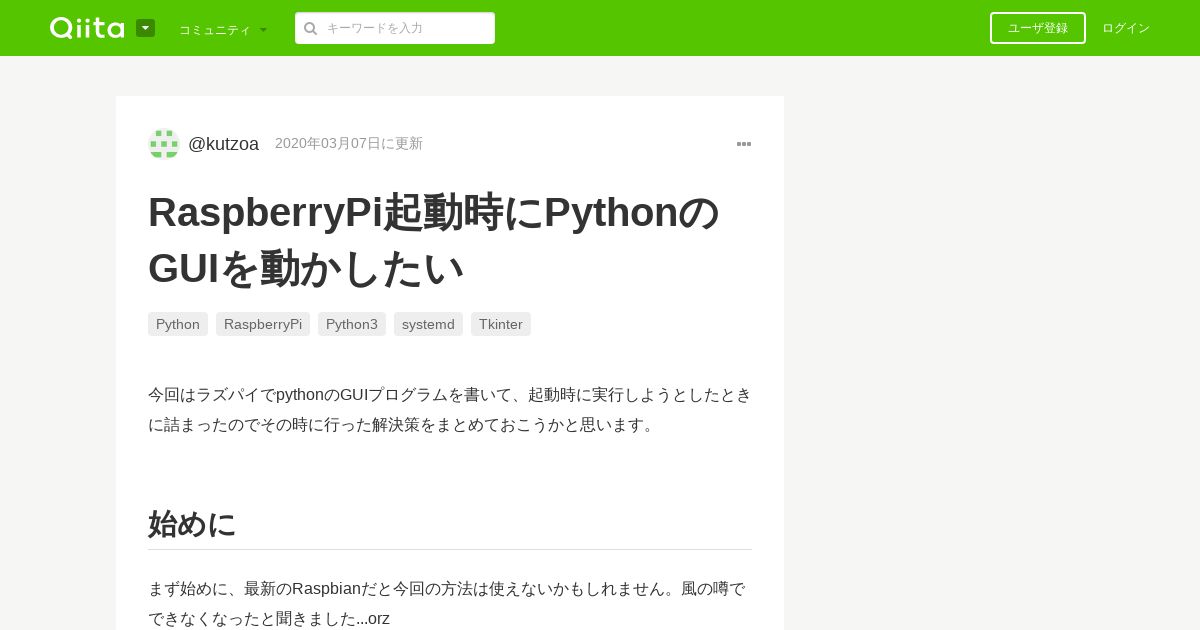Select the Python tag

click(178, 324)
